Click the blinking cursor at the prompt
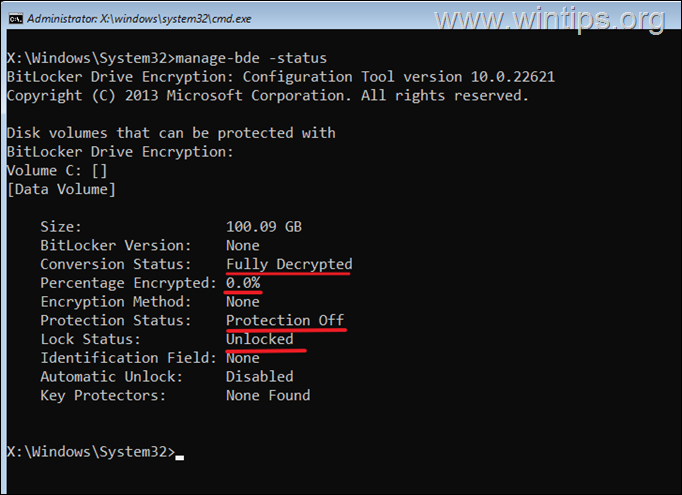The width and height of the screenshot is (682, 495). coord(180,457)
